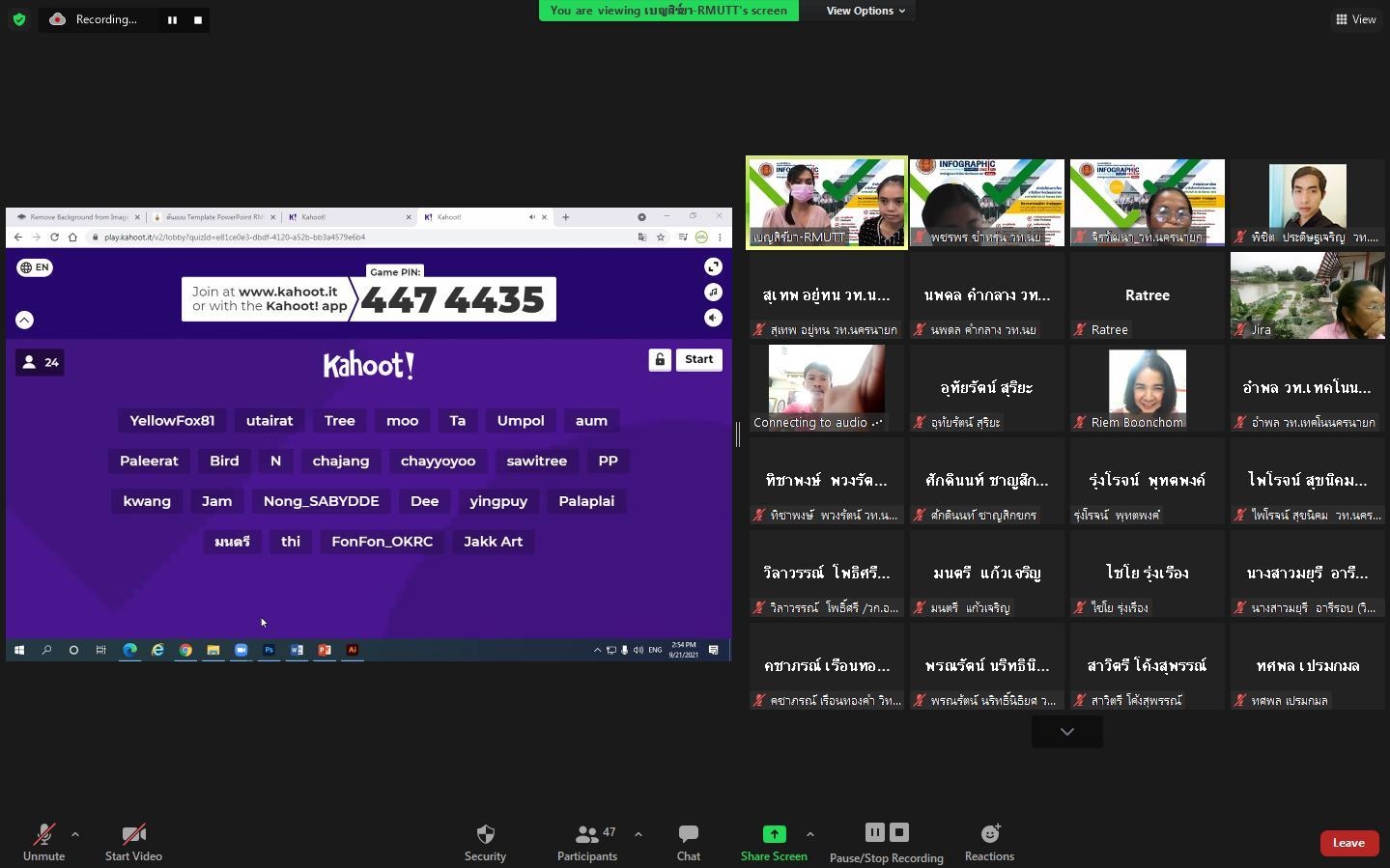Open the Windows notification center icon
Screen dimensions: 1390x868
pyautogui.click(x=713, y=650)
